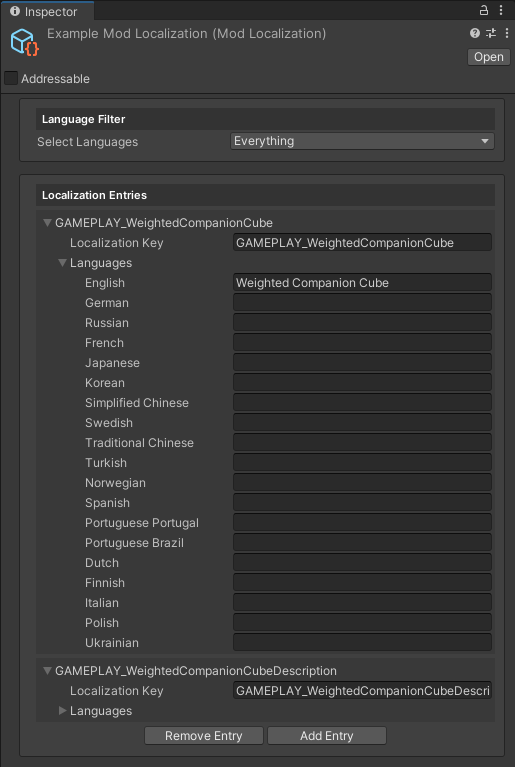Click the French translation field
This screenshot has height=767, width=515.
coord(362,343)
